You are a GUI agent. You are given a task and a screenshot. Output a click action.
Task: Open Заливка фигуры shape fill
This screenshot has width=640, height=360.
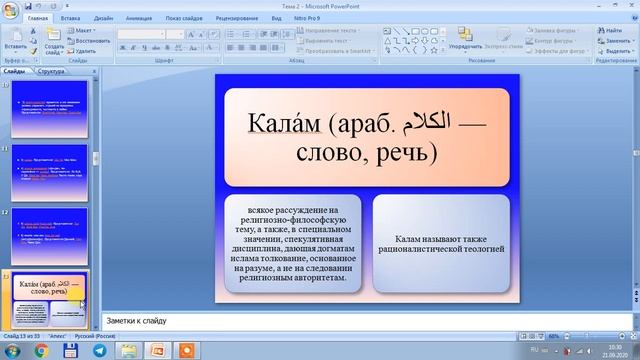click(x=552, y=30)
